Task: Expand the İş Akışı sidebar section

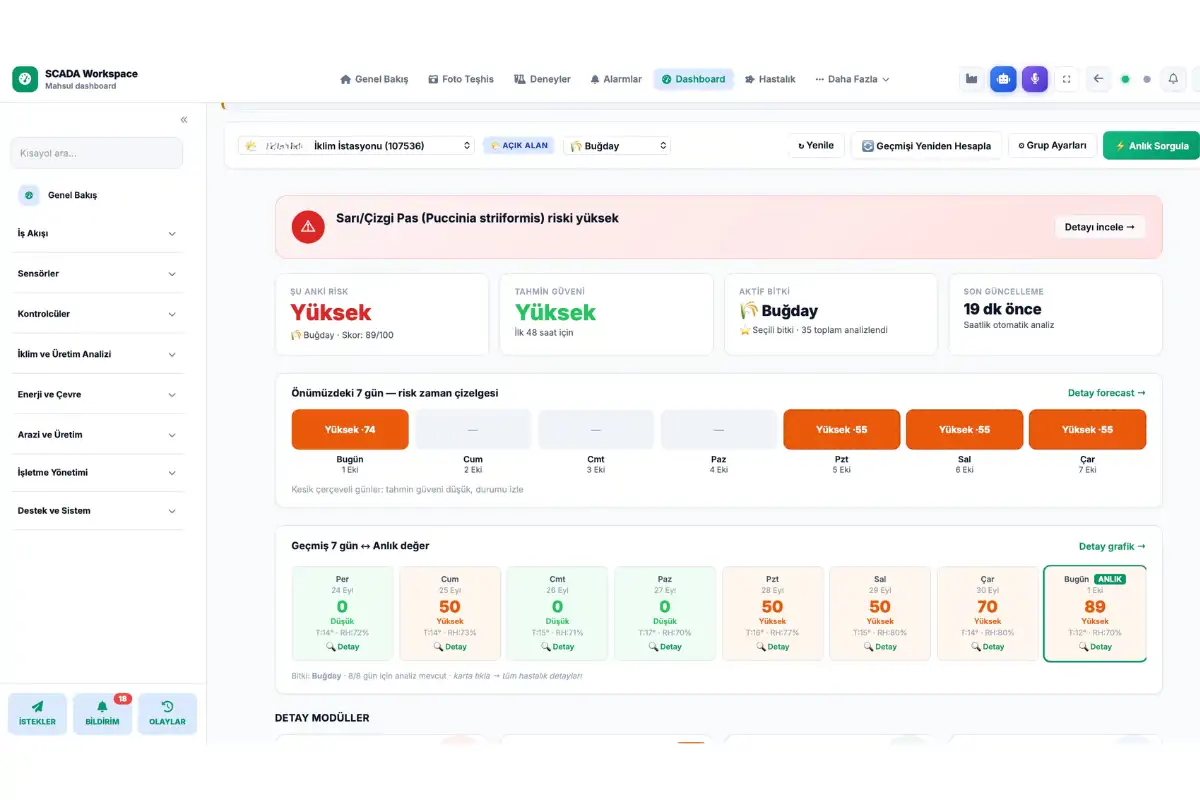Action: [96, 233]
